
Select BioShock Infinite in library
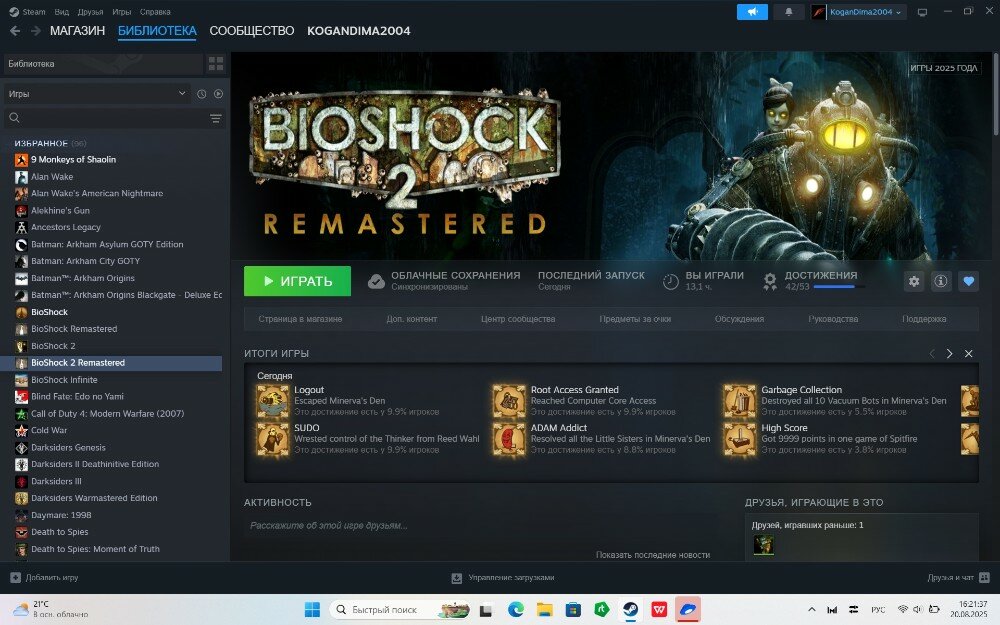pyautogui.click(x=64, y=379)
